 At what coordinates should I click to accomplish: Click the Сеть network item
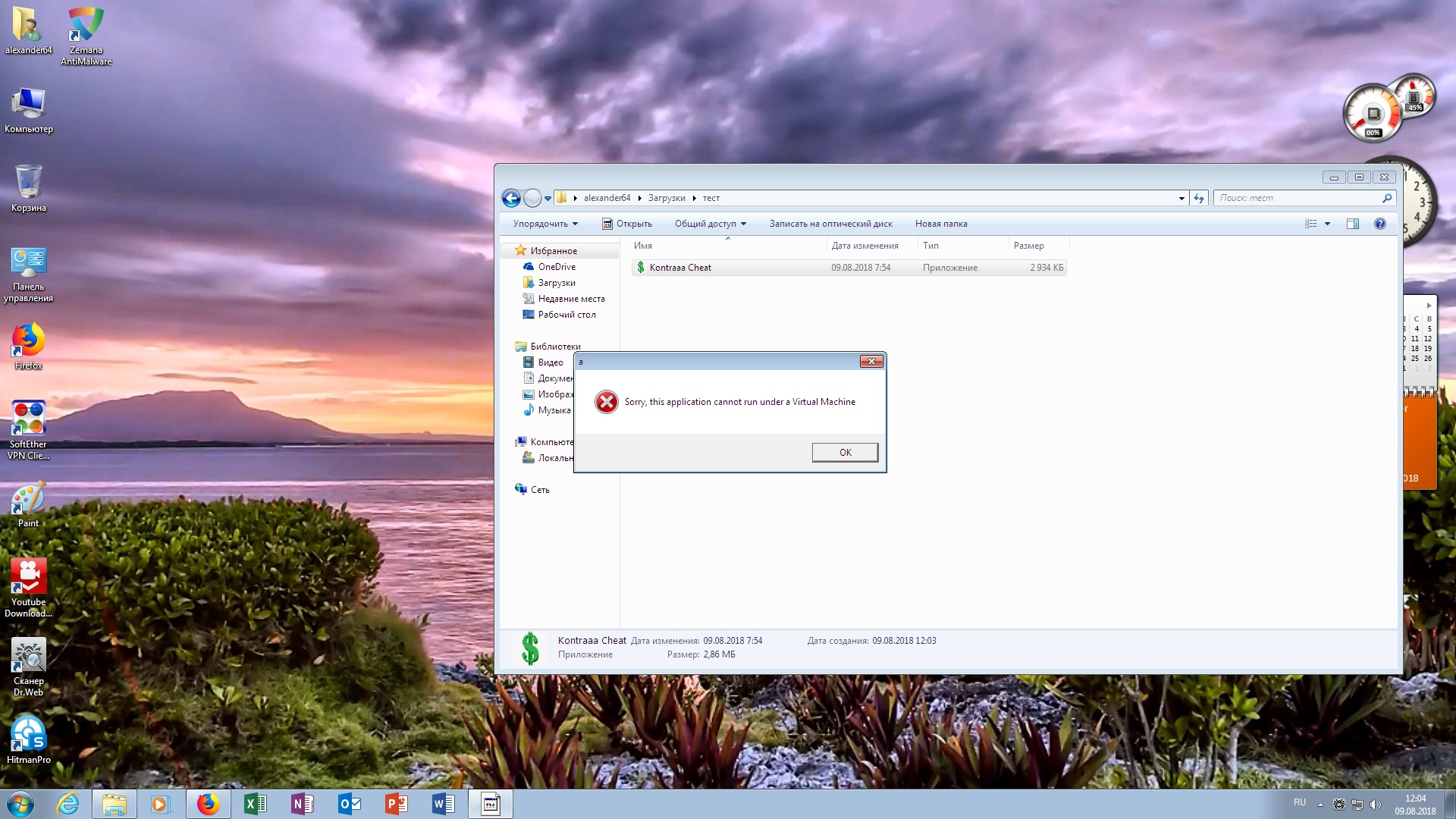[x=540, y=490]
